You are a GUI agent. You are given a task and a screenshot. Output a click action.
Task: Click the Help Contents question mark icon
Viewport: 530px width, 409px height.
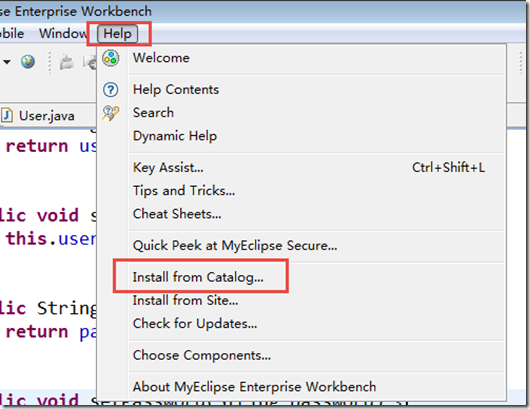[111, 90]
